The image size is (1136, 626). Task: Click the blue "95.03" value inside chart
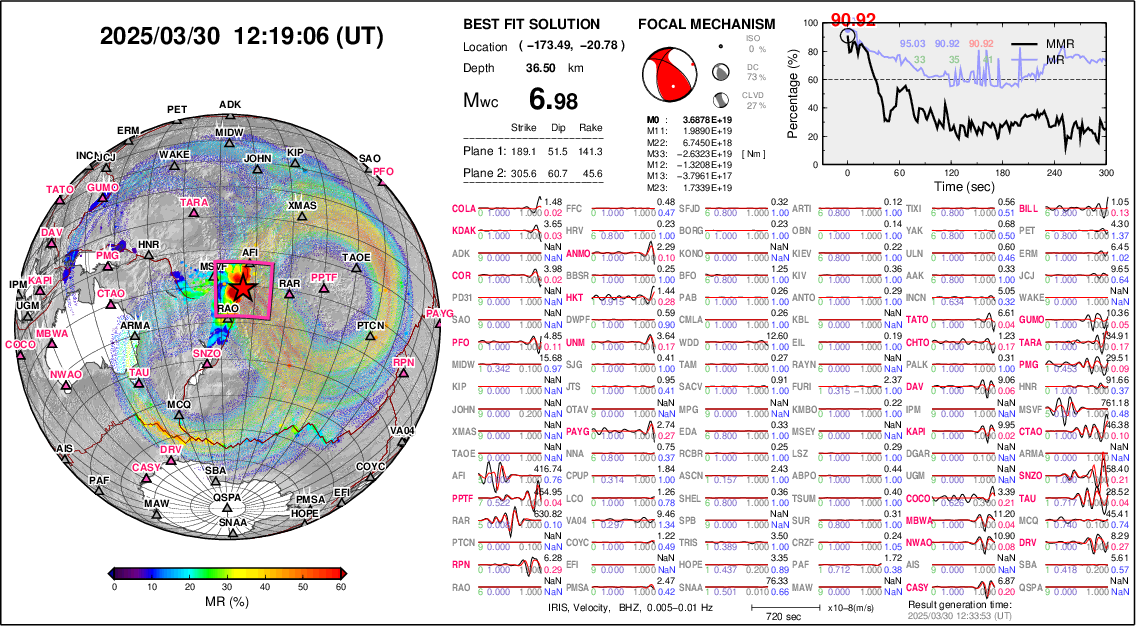point(913,45)
